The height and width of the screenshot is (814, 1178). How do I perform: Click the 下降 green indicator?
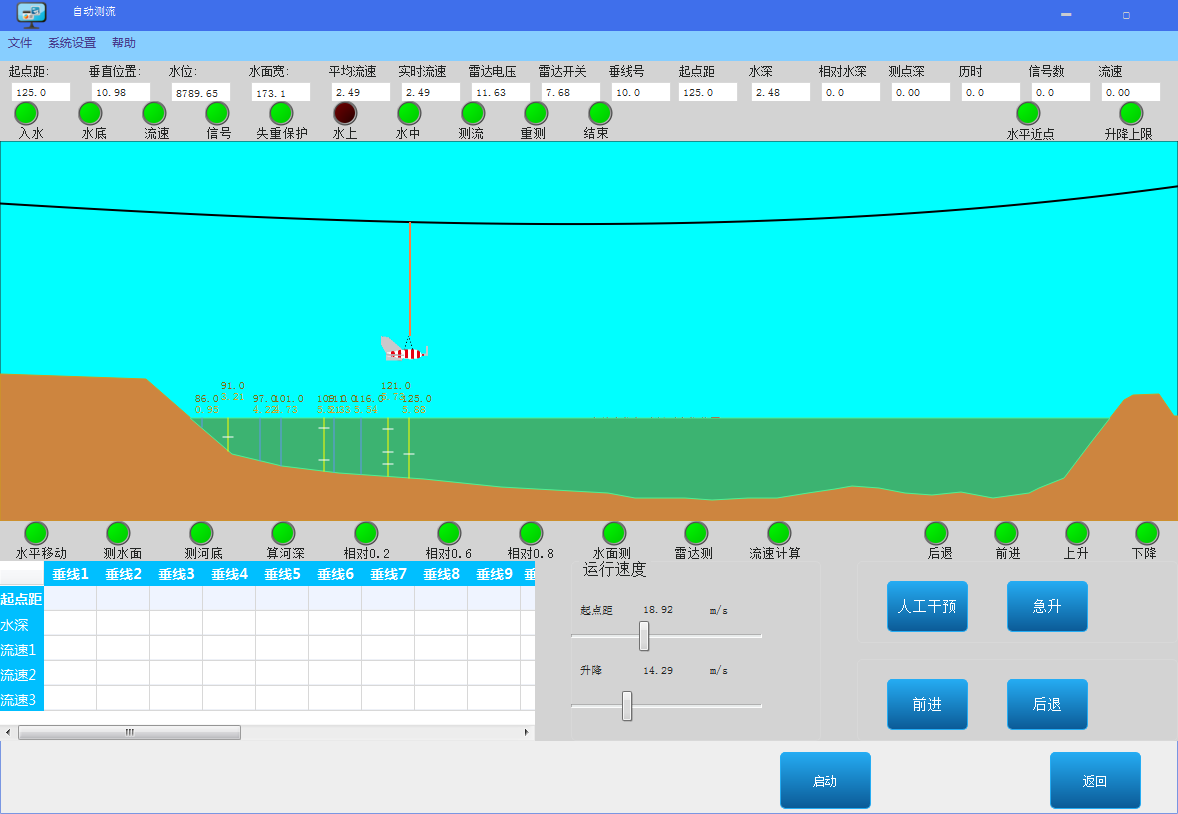[x=1146, y=533]
